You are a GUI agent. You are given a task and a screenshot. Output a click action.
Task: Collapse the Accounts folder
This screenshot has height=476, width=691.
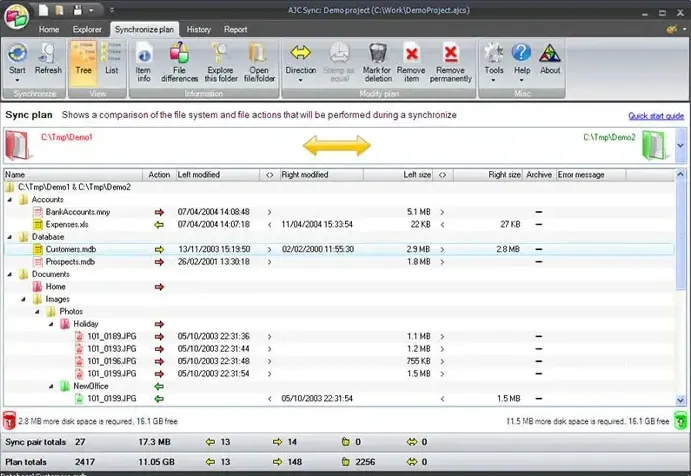click(10, 200)
